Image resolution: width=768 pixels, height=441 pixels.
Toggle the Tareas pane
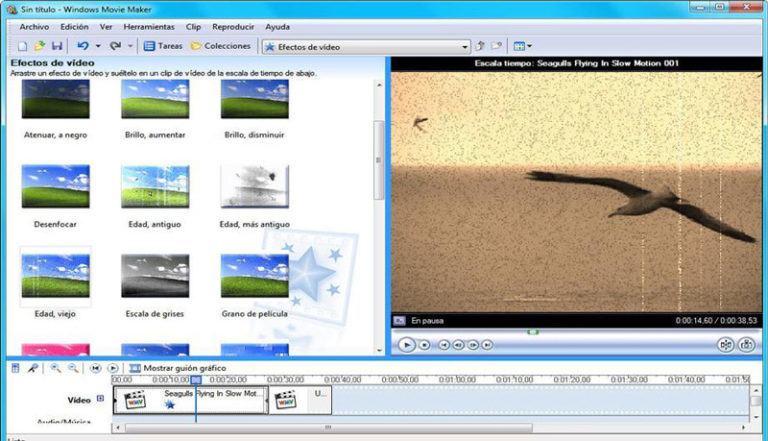pyautogui.click(x=163, y=46)
